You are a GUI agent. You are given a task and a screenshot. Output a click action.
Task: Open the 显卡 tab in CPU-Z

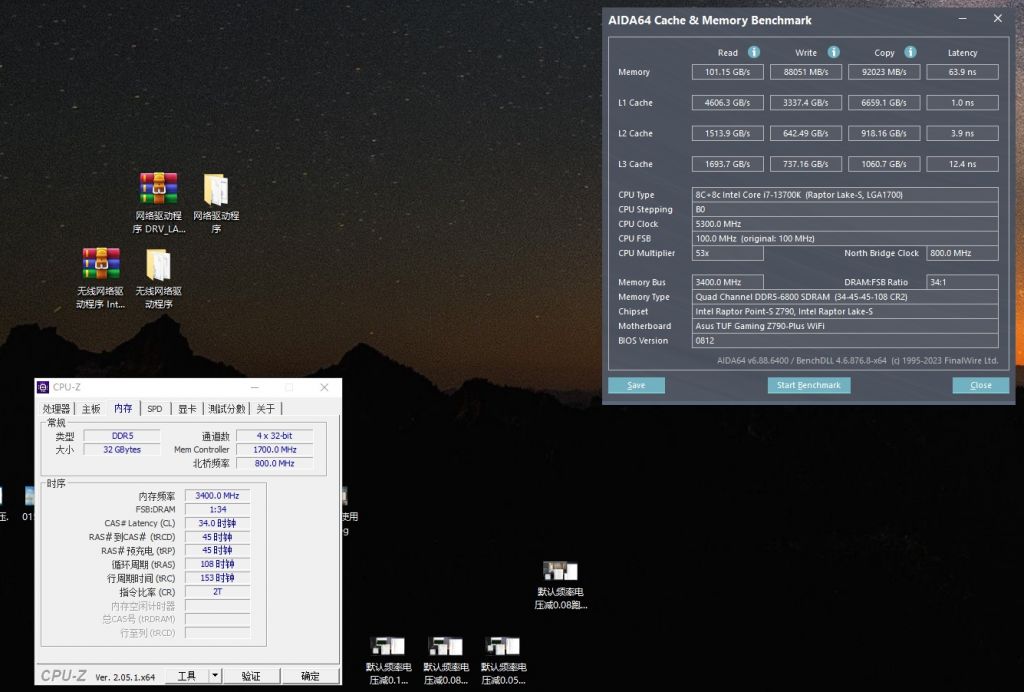[187, 408]
